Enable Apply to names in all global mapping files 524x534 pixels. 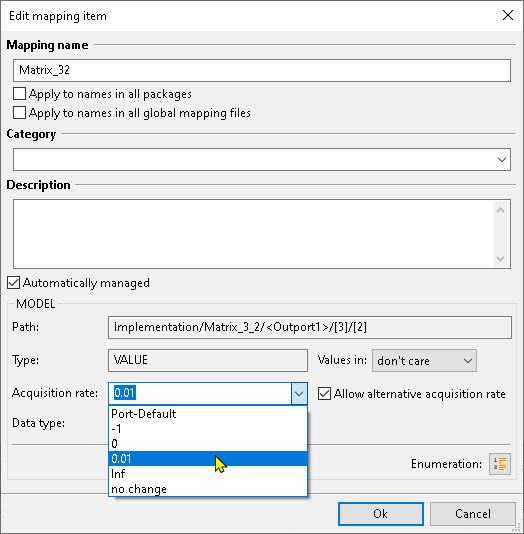[19, 113]
